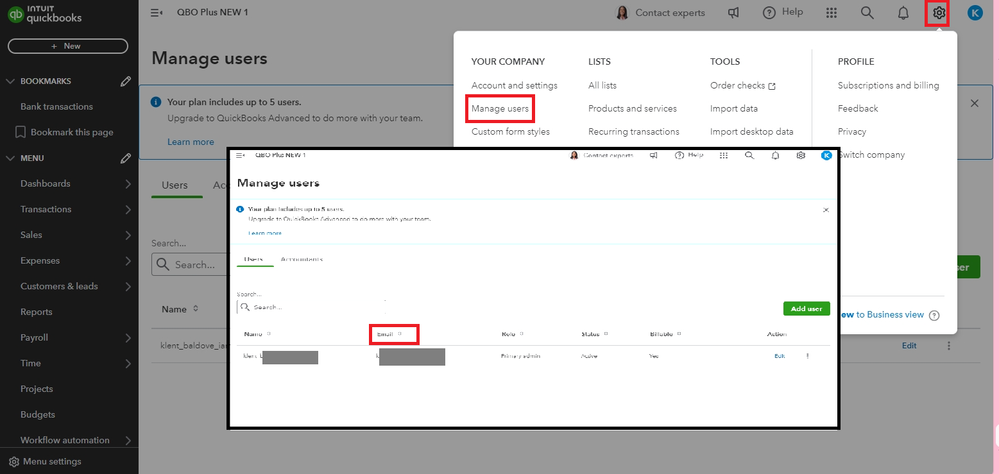
Task: Click the klent_baldove user name cell
Action: pyautogui.click(x=194, y=346)
